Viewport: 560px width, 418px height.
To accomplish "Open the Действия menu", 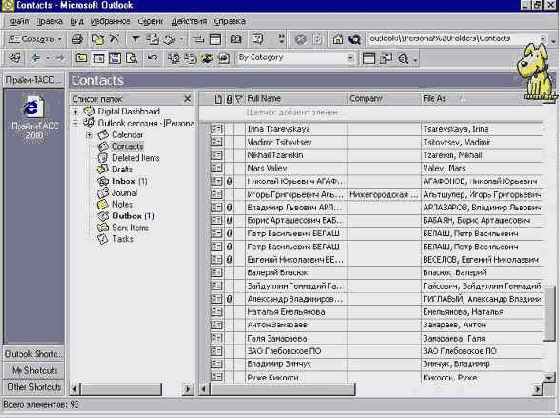I will (189, 21).
